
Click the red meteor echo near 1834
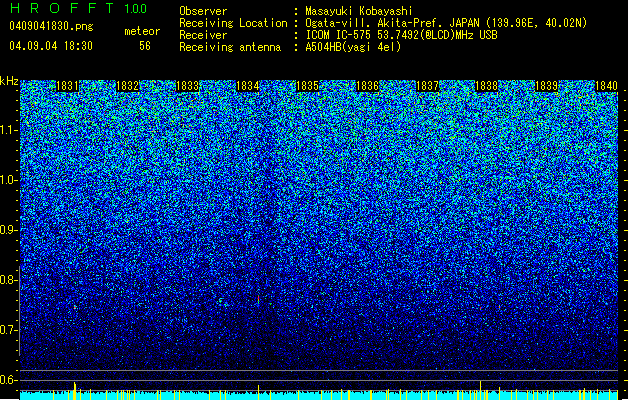pos(259,299)
